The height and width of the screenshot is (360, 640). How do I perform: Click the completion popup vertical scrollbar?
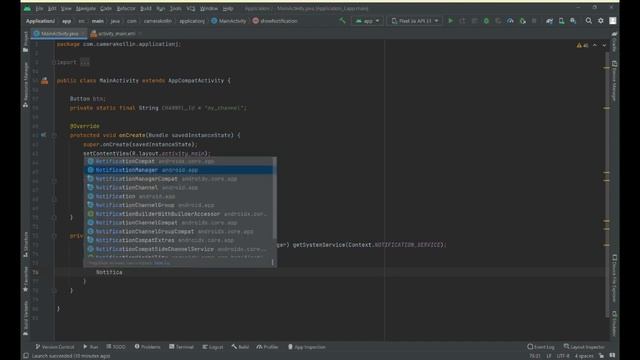[274, 198]
